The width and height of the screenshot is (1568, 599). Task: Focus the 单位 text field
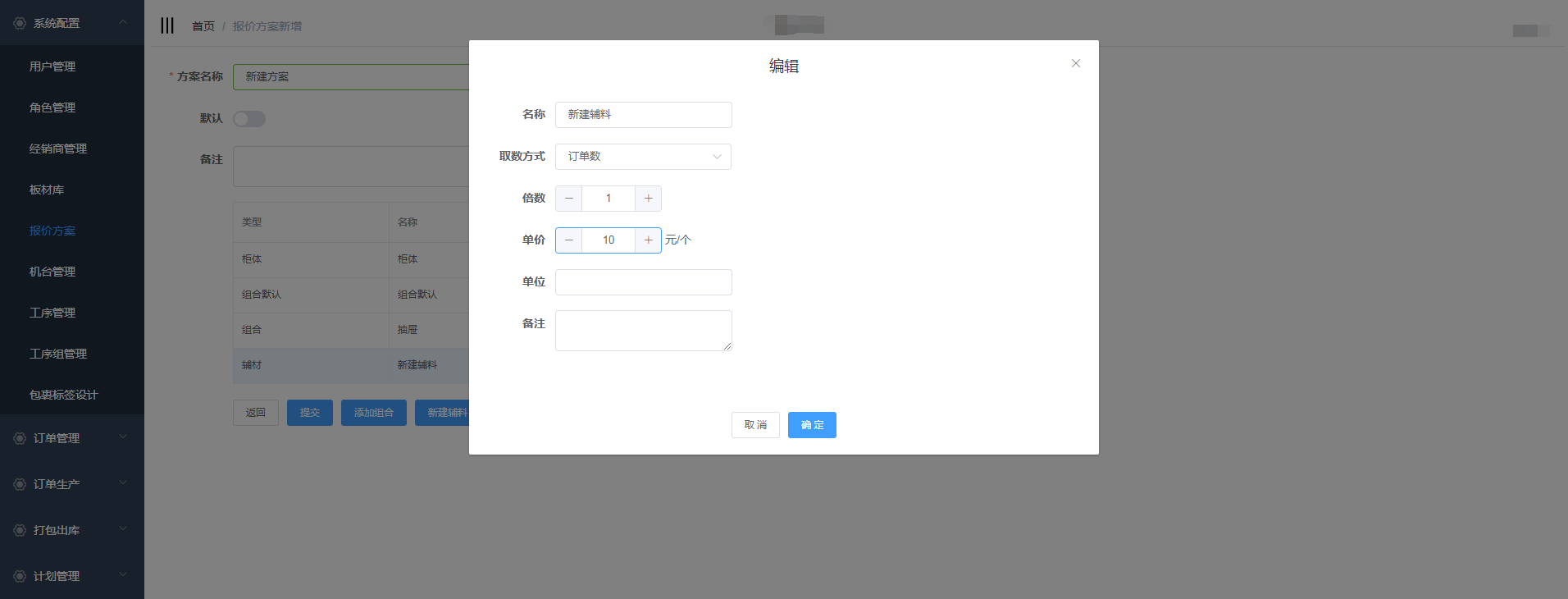(x=643, y=282)
